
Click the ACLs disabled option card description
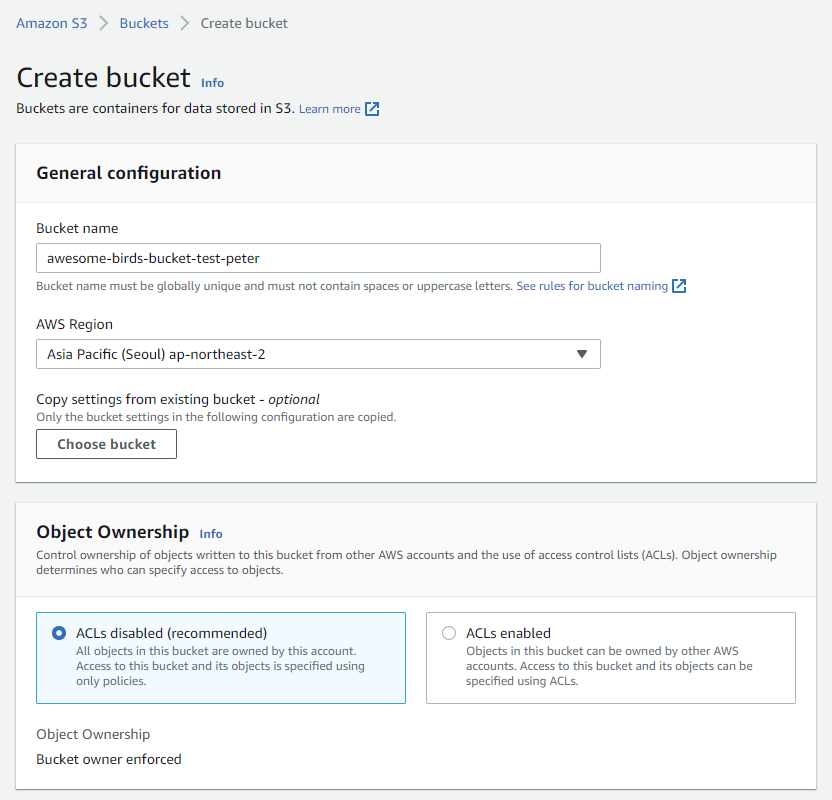[x=220, y=666]
